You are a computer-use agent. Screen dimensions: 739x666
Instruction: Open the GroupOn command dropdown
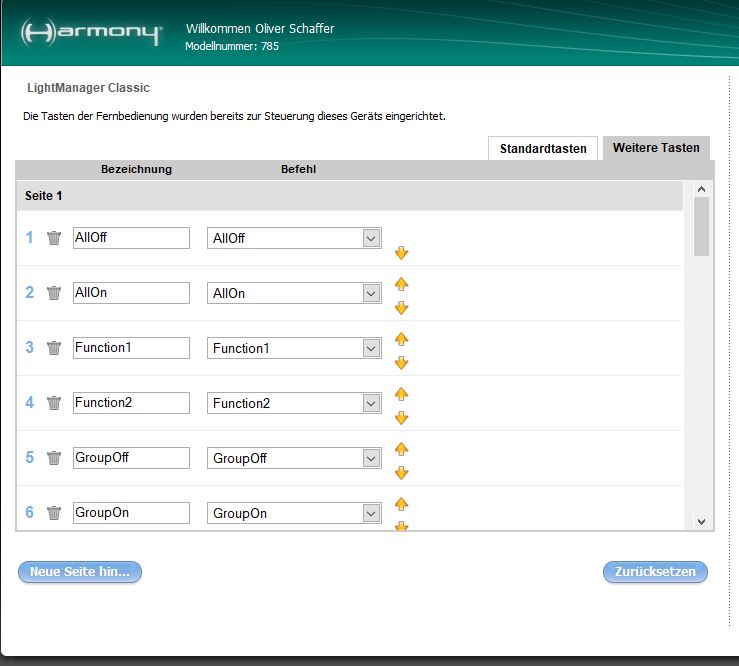[x=371, y=513]
